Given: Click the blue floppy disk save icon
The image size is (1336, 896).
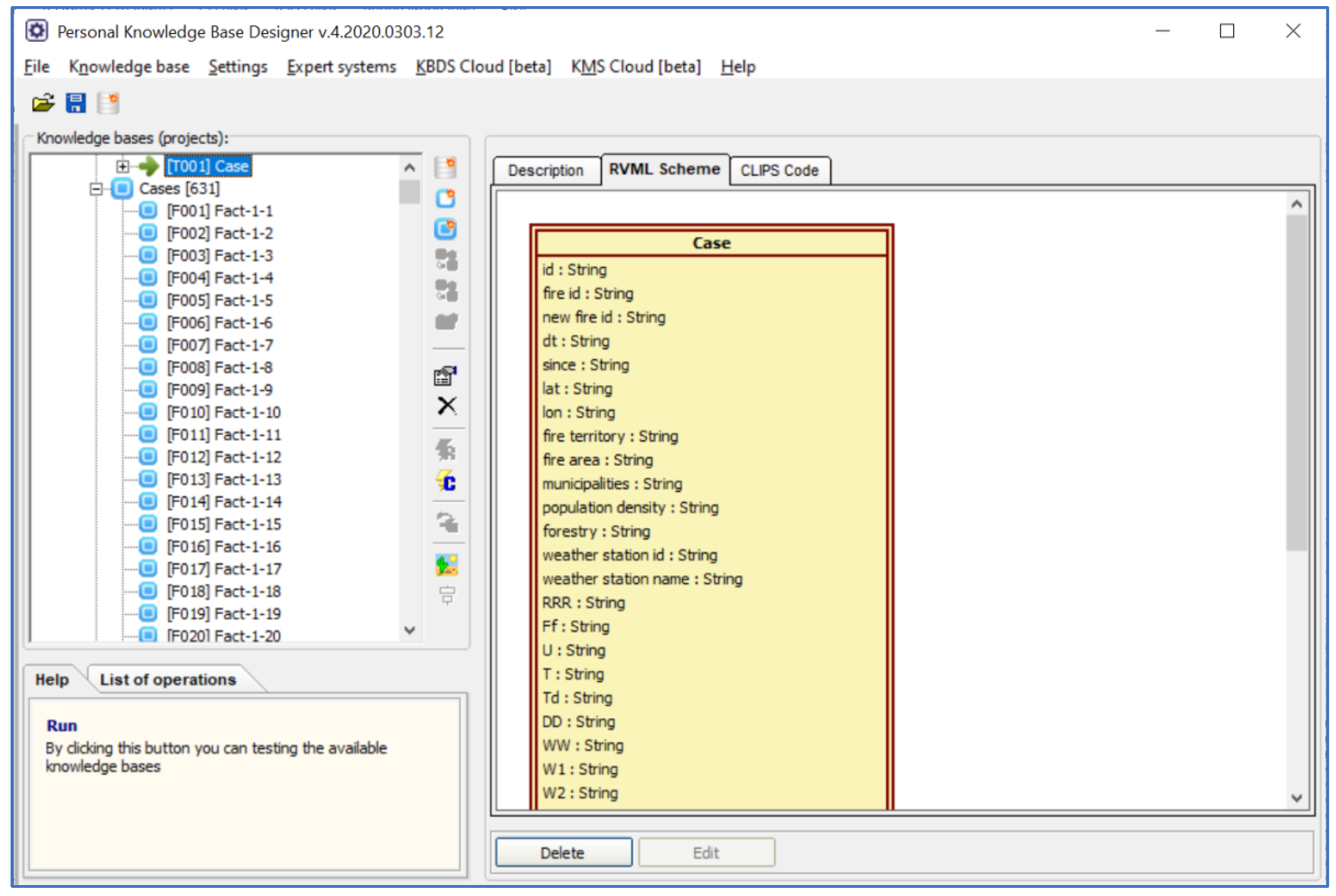Looking at the screenshot, I should tap(75, 103).
